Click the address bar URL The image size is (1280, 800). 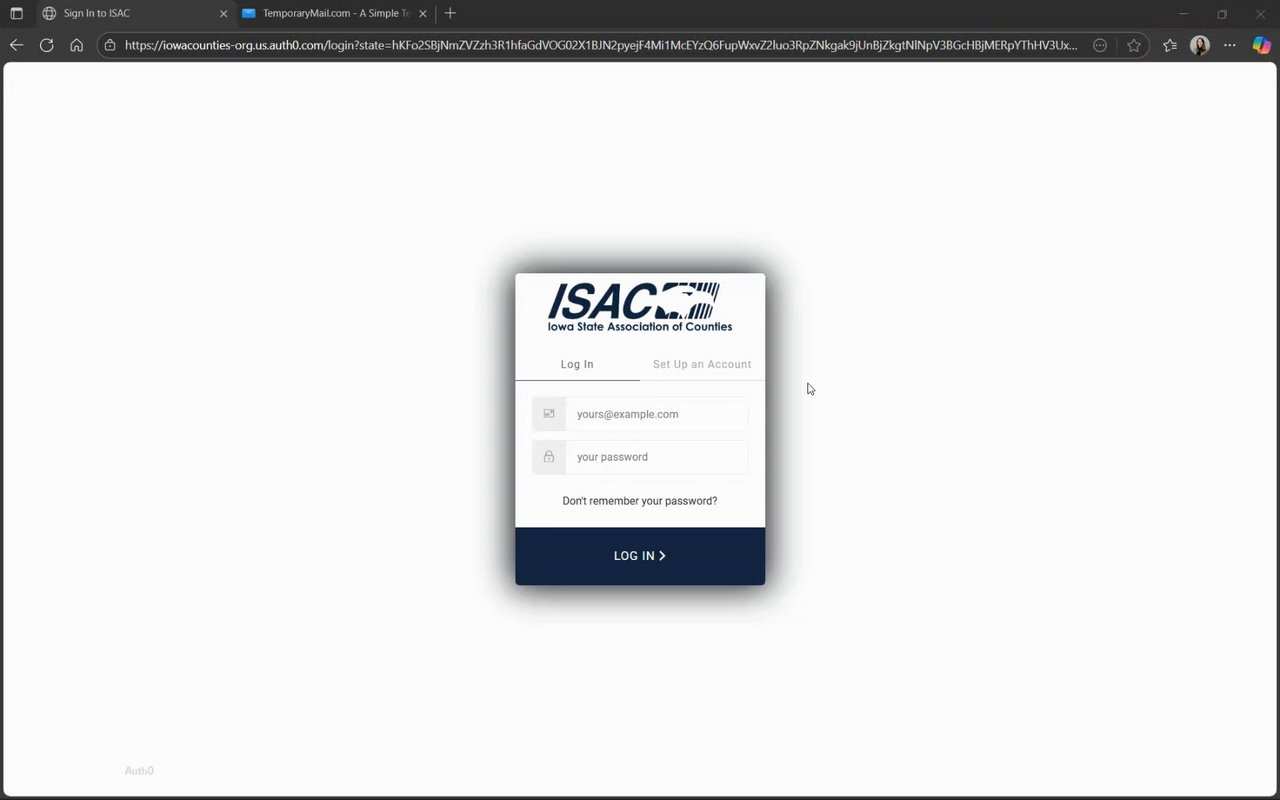[x=600, y=45]
